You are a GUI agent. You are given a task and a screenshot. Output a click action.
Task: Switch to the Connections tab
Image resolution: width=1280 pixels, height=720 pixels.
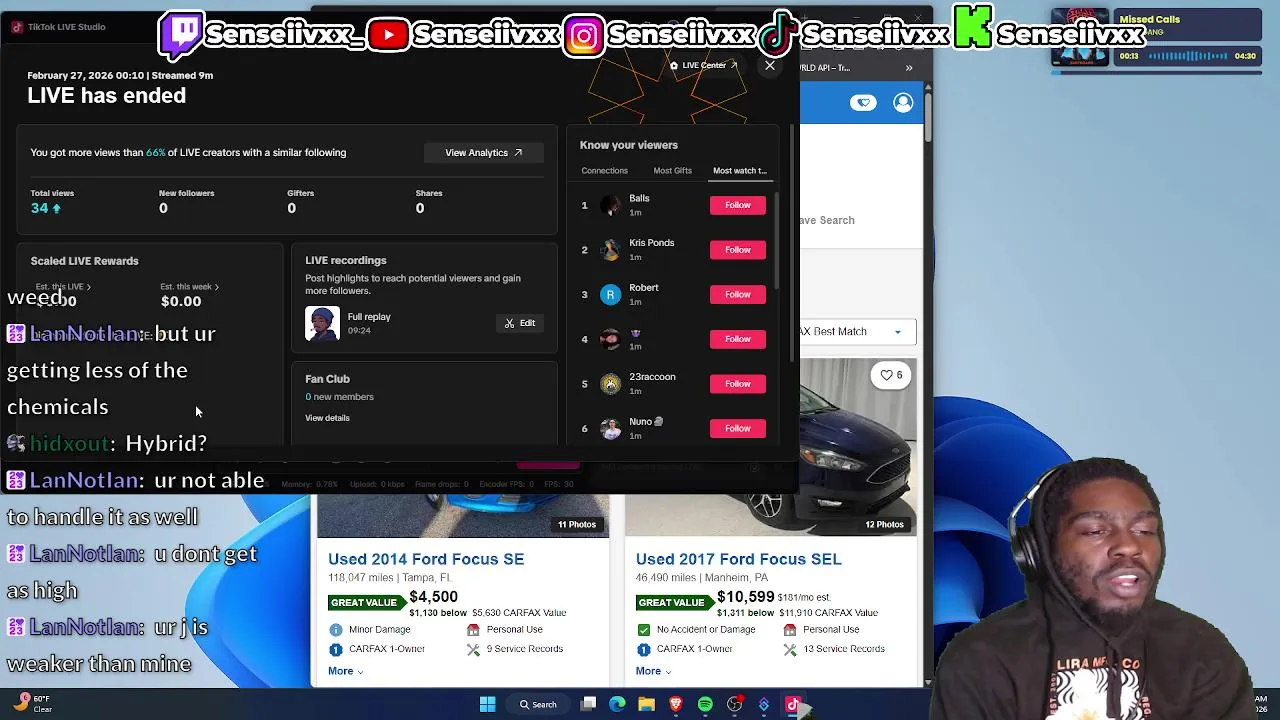604,171
